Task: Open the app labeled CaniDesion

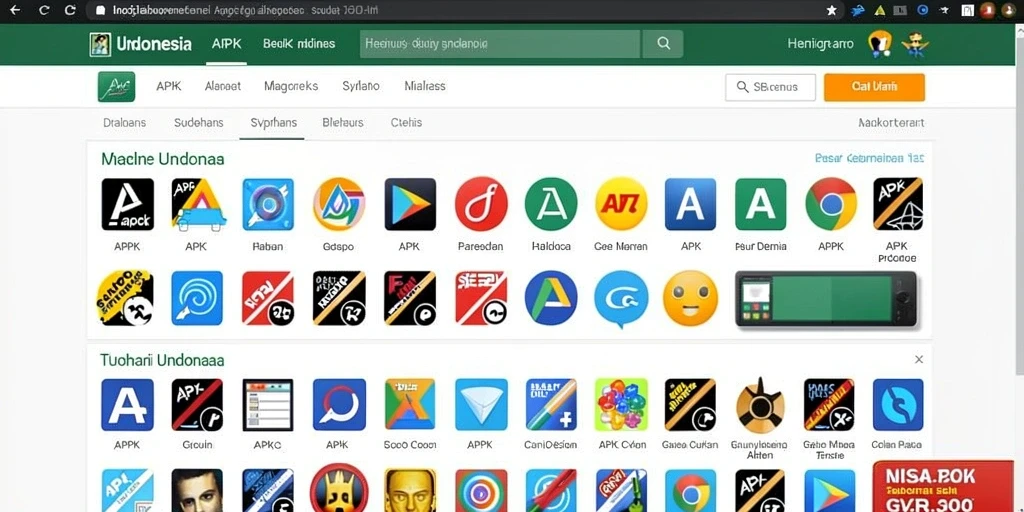Action: coord(551,405)
